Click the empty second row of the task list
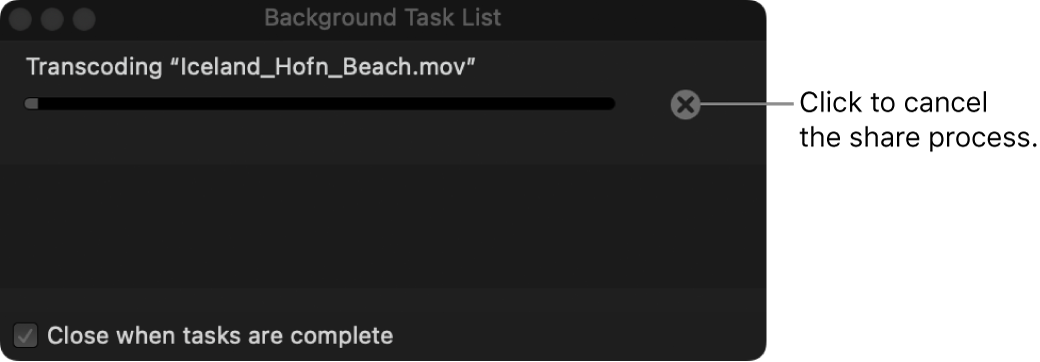Image resolution: width=1040 pixels, height=362 pixels. click(383, 226)
